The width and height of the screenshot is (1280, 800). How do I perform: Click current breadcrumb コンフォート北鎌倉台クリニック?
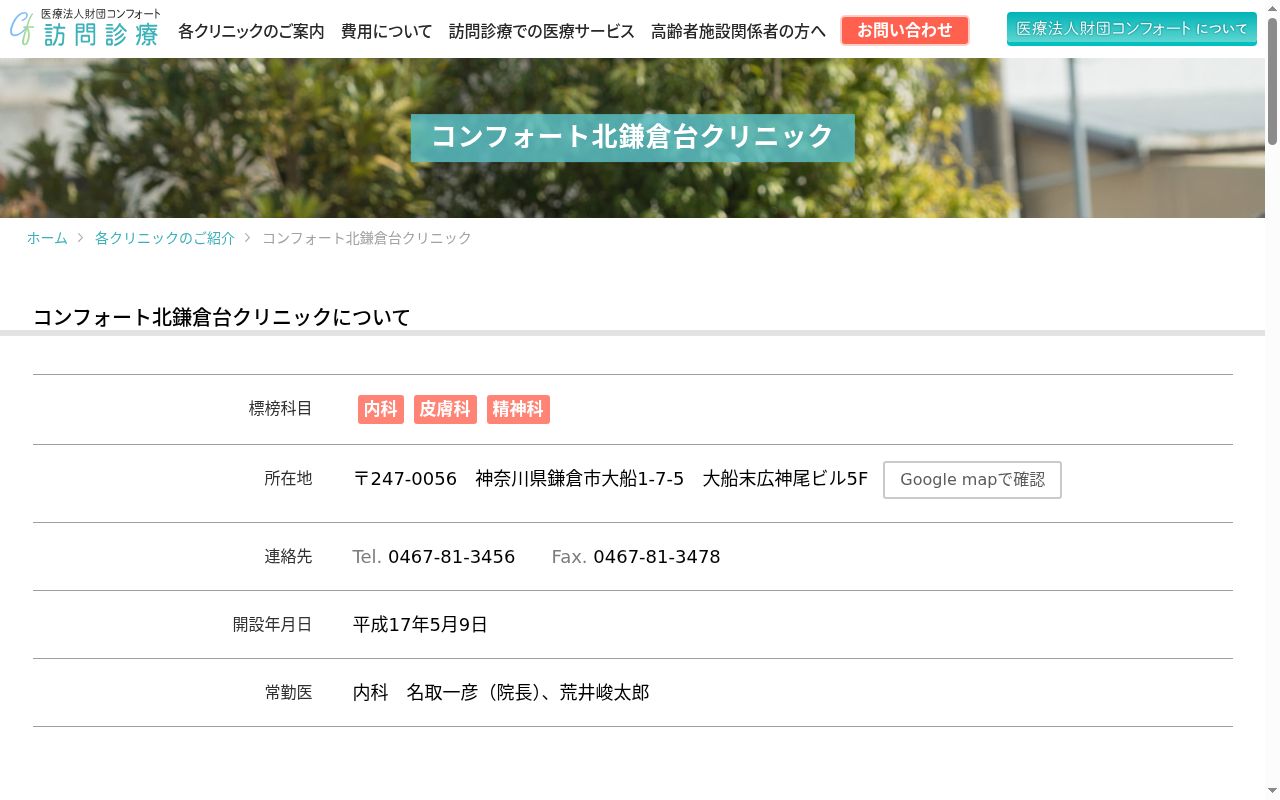pos(367,238)
